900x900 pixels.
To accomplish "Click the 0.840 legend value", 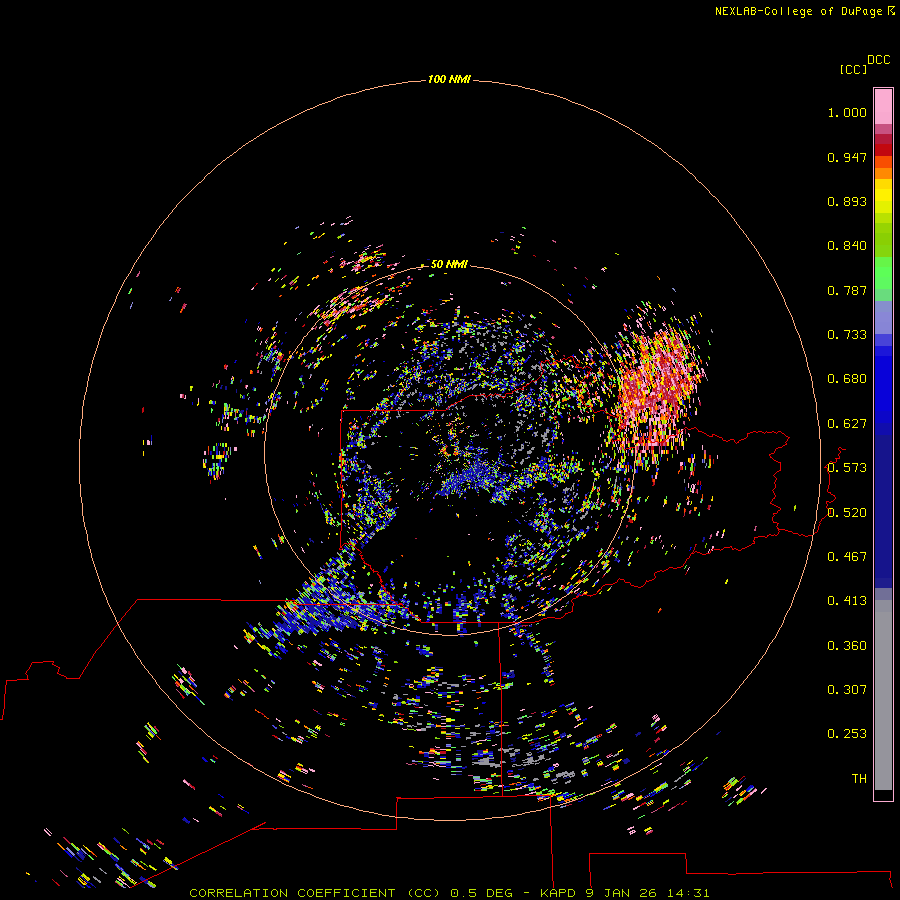I will tap(847, 246).
